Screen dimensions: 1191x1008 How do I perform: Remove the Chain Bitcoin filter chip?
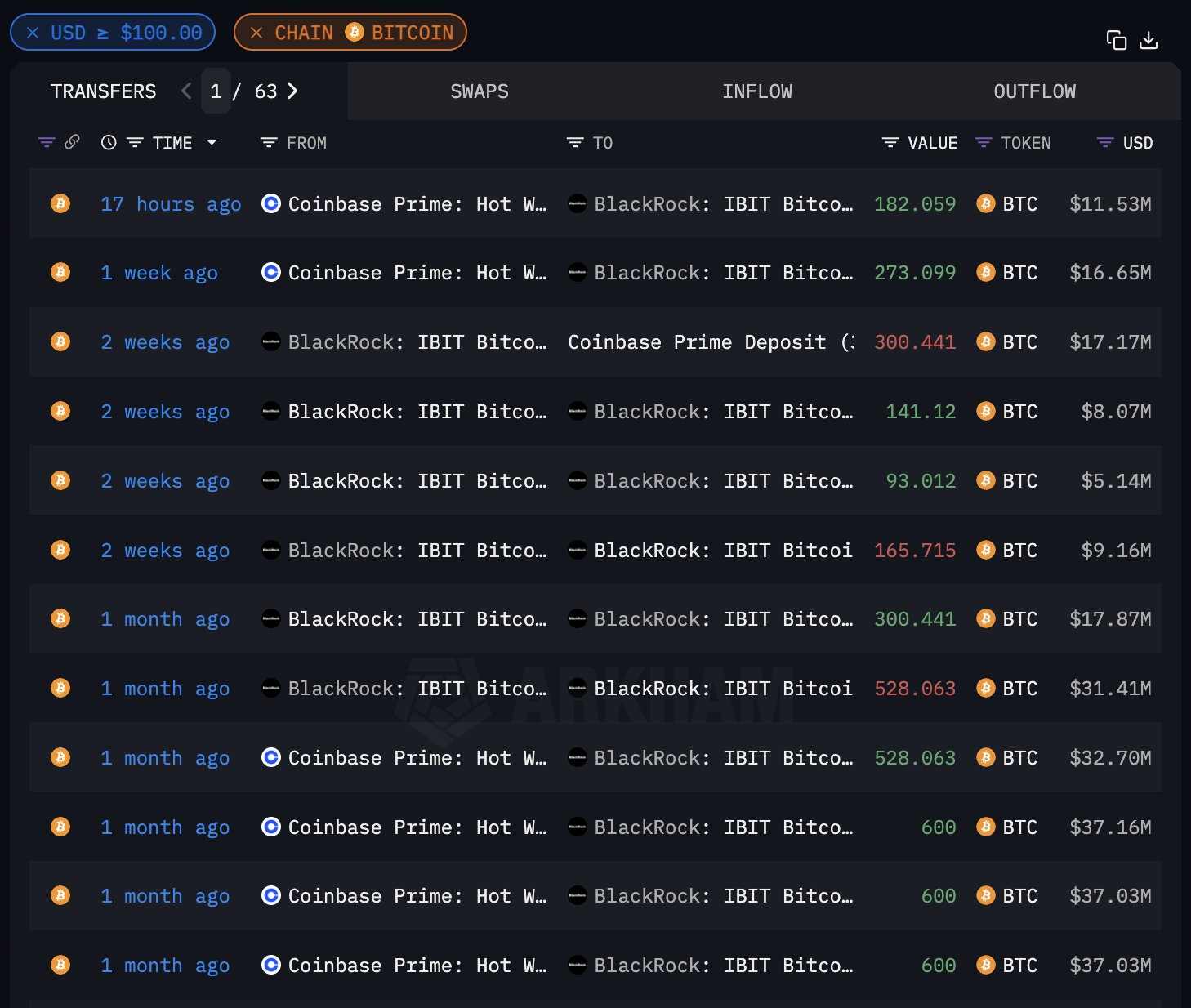[x=256, y=33]
